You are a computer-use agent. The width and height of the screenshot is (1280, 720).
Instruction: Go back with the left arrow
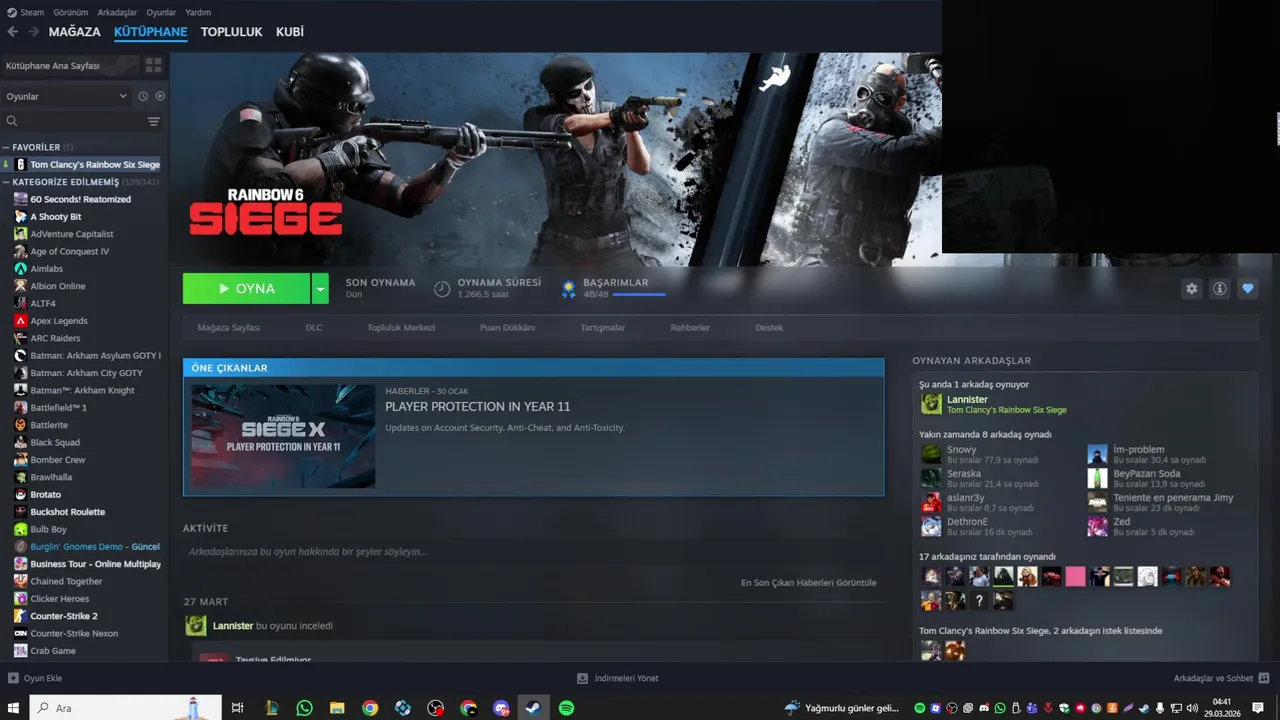[x=13, y=32]
